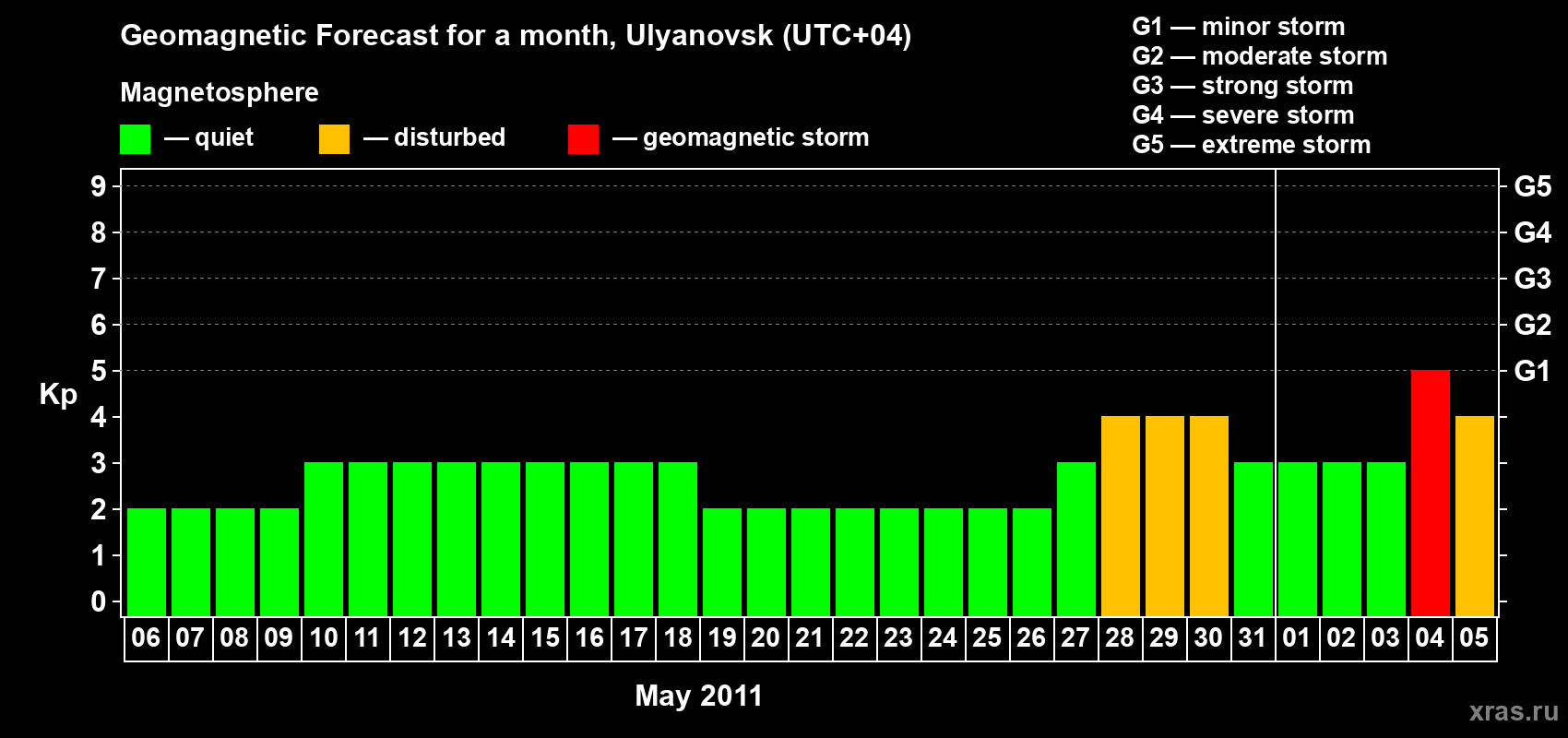Click the date label 09

pyautogui.click(x=279, y=637)
